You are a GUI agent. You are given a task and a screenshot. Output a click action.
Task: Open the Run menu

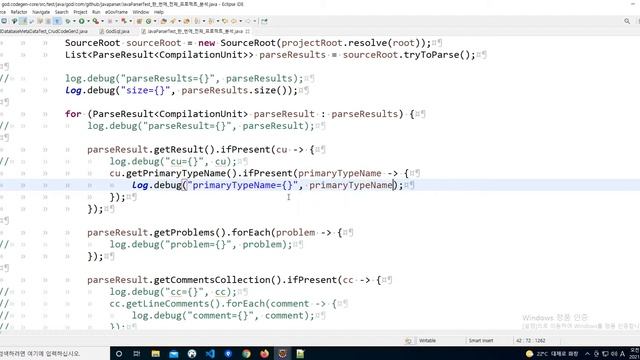tap(96, 12)
